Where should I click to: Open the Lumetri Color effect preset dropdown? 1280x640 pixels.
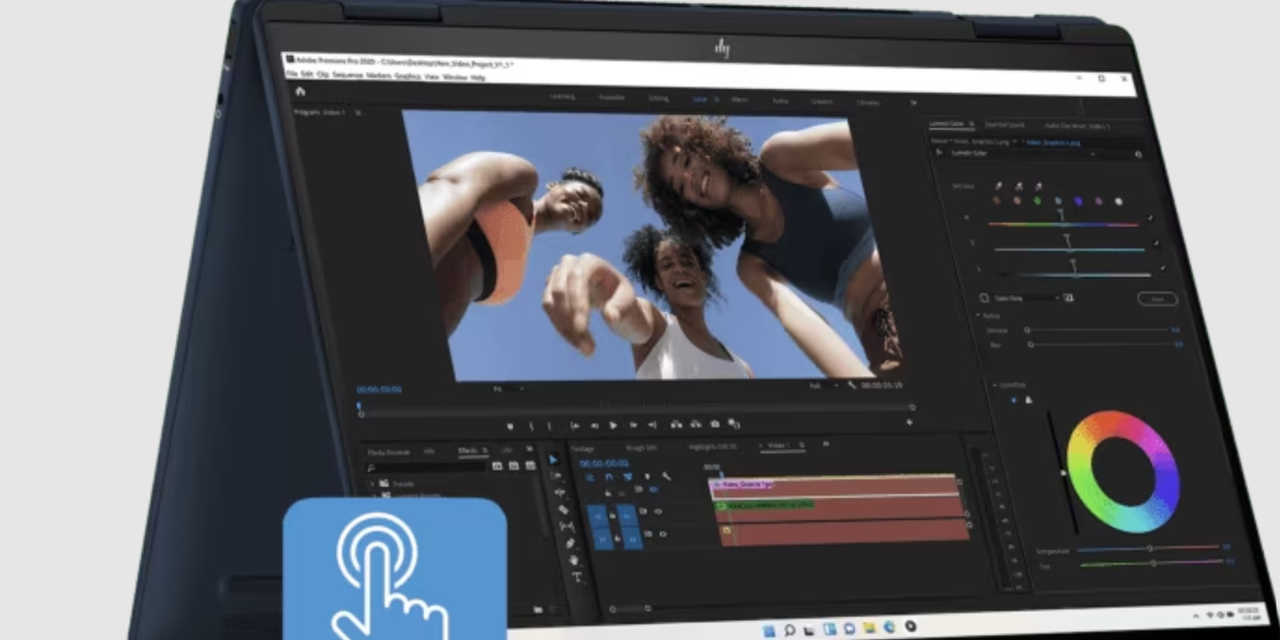coord(1091,153)
